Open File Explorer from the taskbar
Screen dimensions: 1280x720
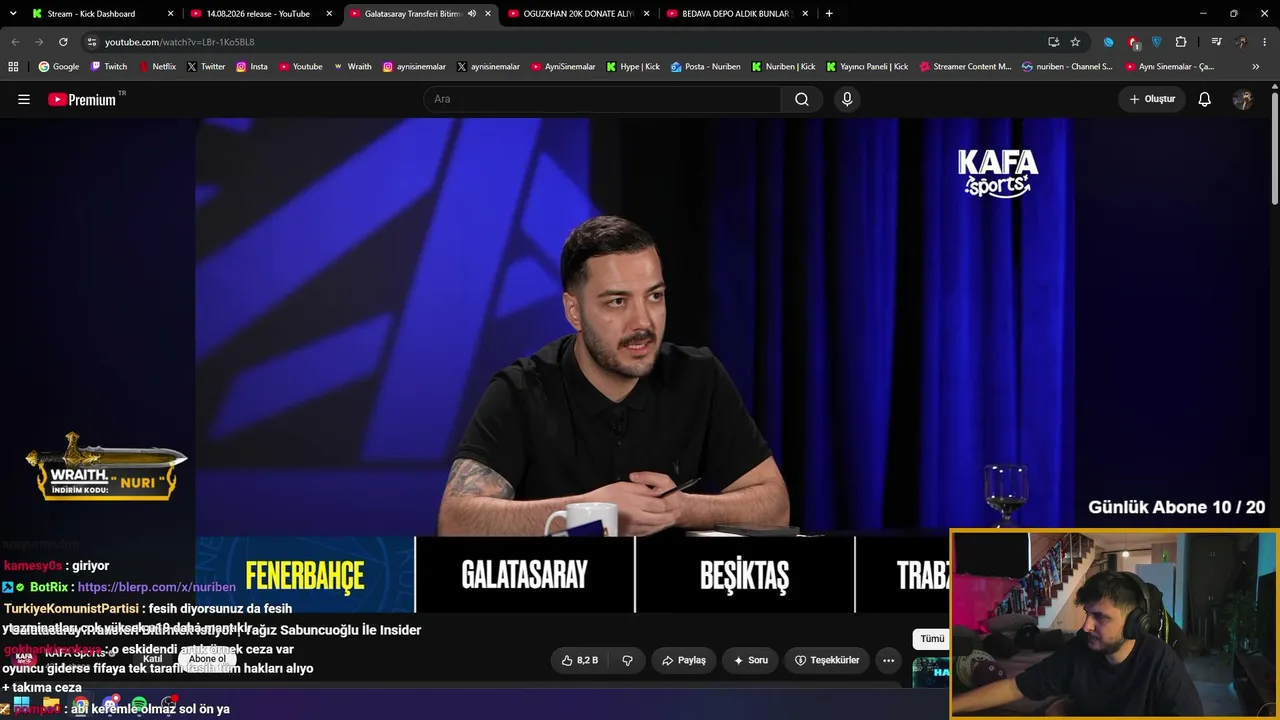(51, 704)
